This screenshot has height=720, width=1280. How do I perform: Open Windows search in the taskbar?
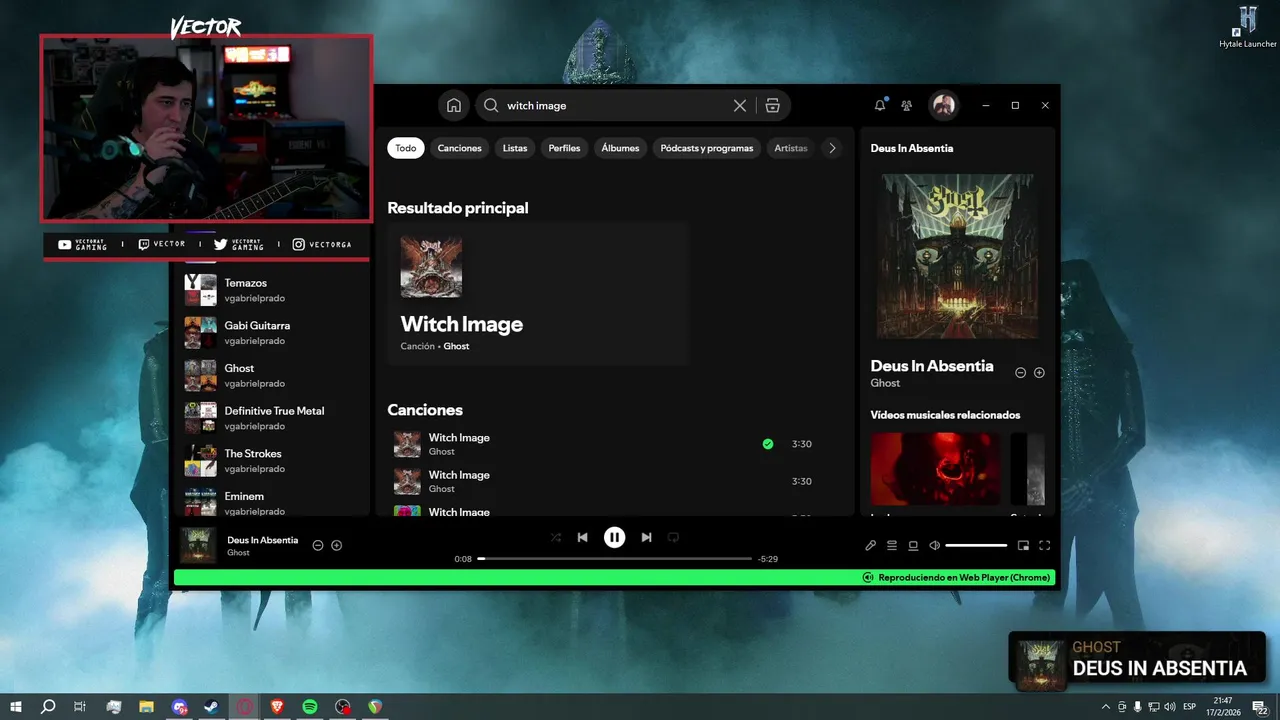pos(48,707)
